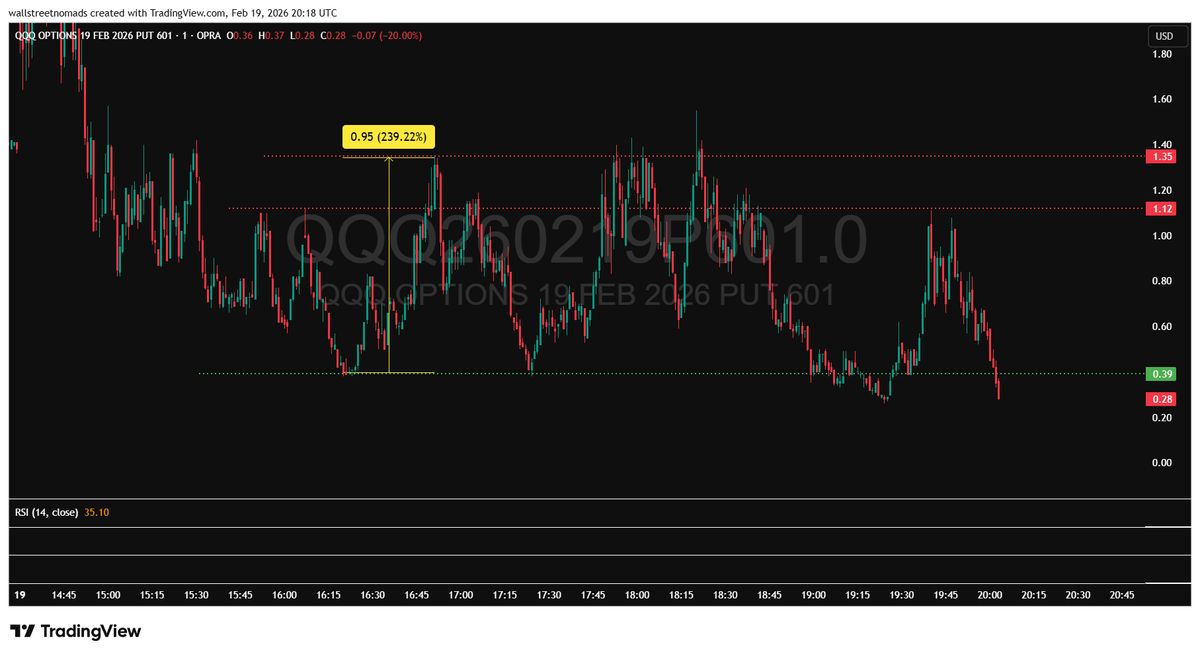Select the red 1.35 price label
1200x656 pixels.
click(x=1162, y=157)
